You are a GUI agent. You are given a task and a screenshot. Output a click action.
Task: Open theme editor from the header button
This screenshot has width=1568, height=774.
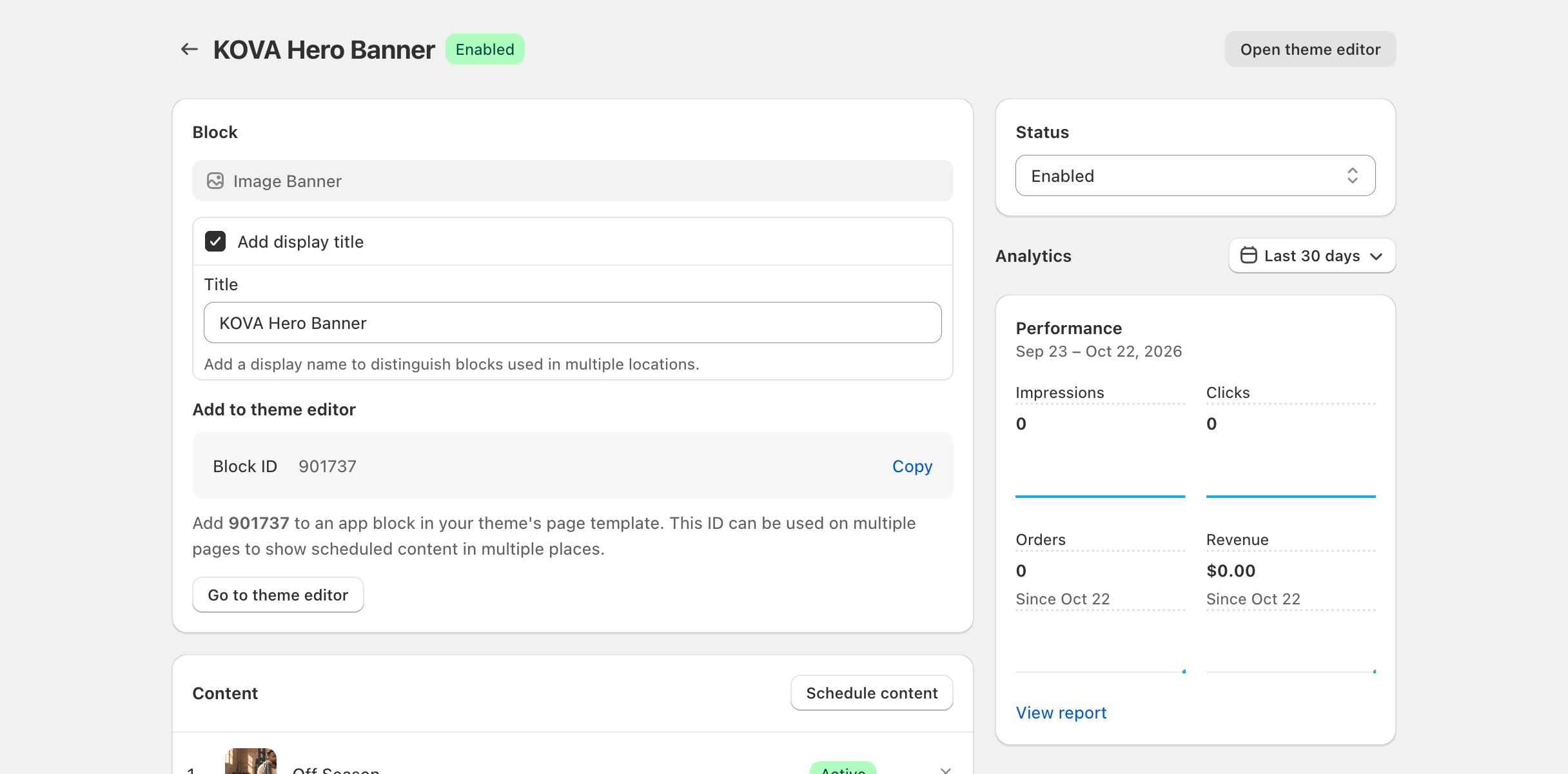tap(1310, 49)
